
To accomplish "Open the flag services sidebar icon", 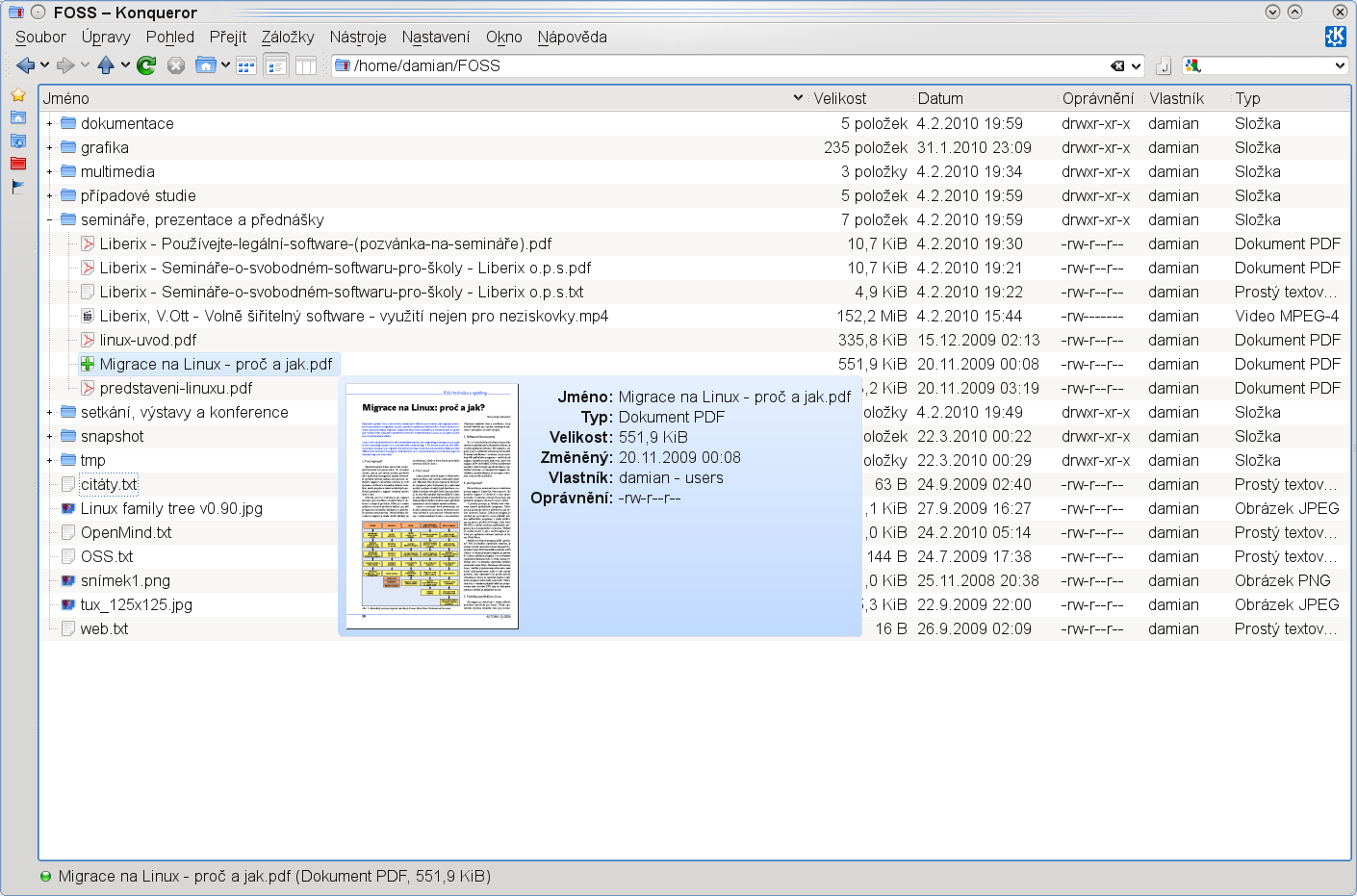I will coord(18,187).
